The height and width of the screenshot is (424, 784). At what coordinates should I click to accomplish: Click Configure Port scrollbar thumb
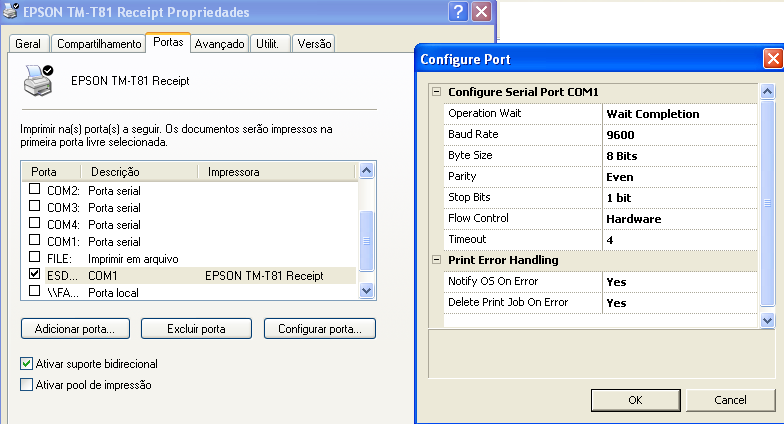tap(768, 203)
